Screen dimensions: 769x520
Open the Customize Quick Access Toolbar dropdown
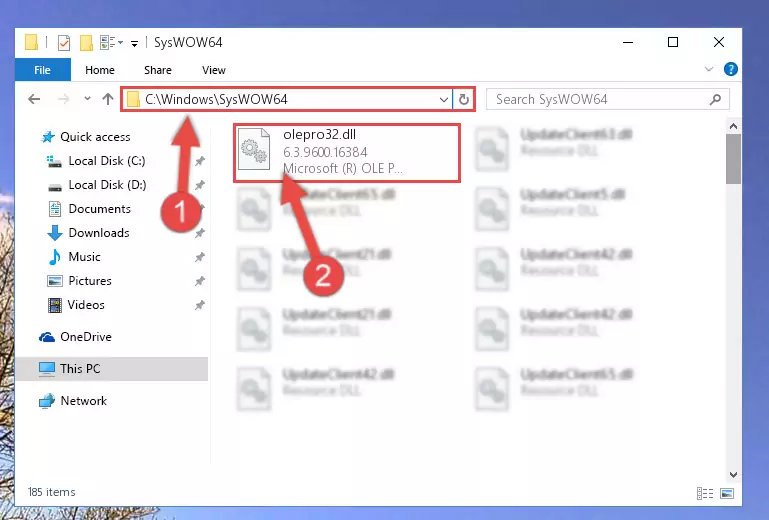[134, 44]
